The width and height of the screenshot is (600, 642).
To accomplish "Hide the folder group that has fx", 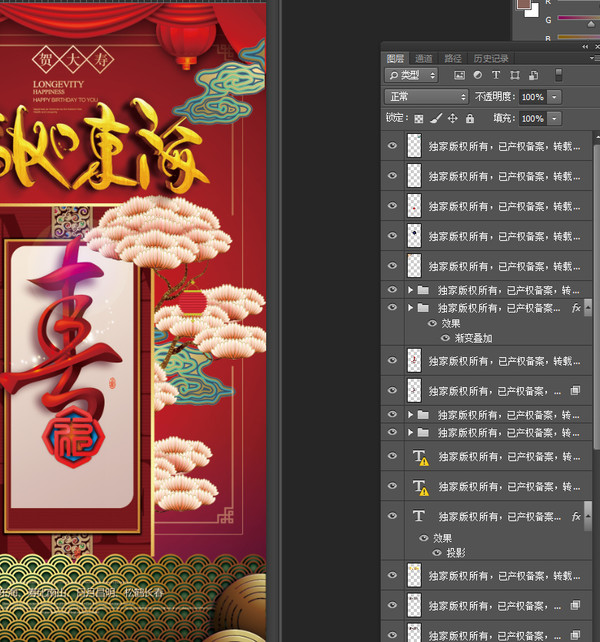I will tap(392, 307).
